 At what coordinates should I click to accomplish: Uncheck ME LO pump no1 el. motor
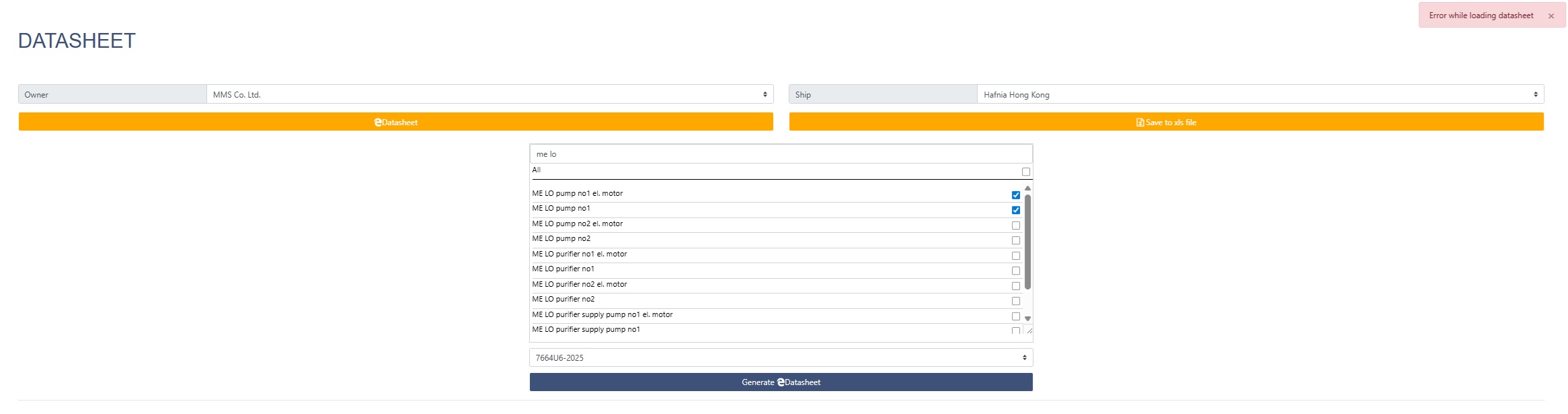pos(1015,195)
